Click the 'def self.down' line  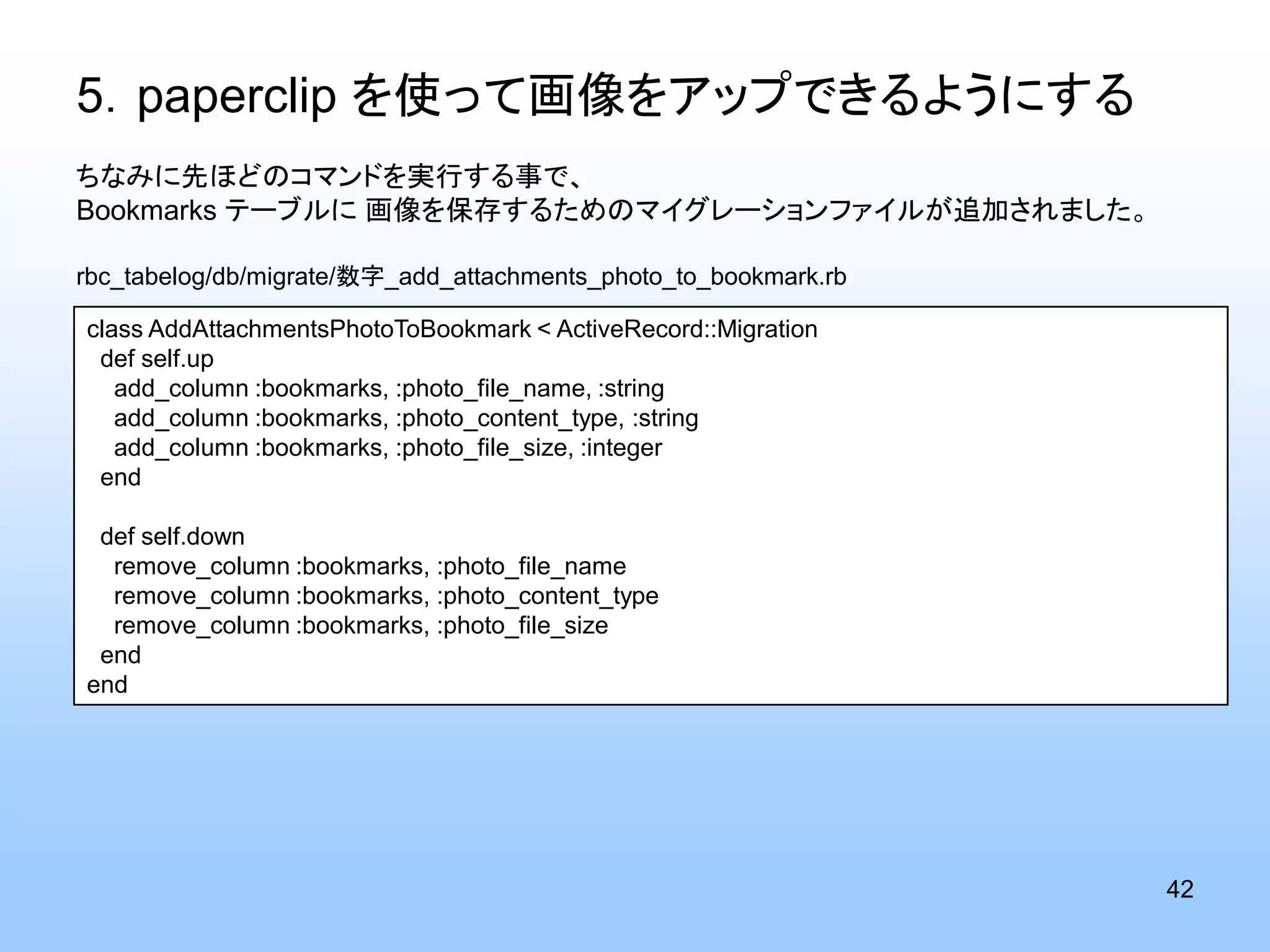[172, 537]
